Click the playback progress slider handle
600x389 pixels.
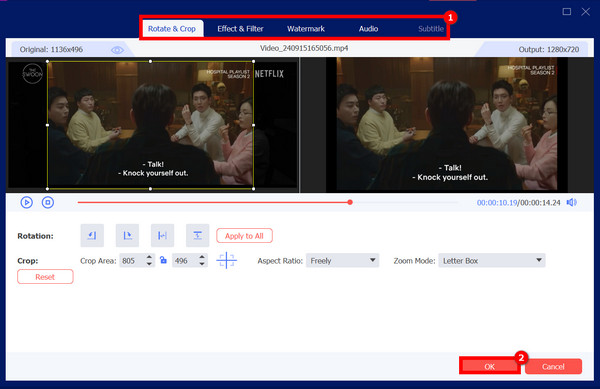[x=350, y=202]
